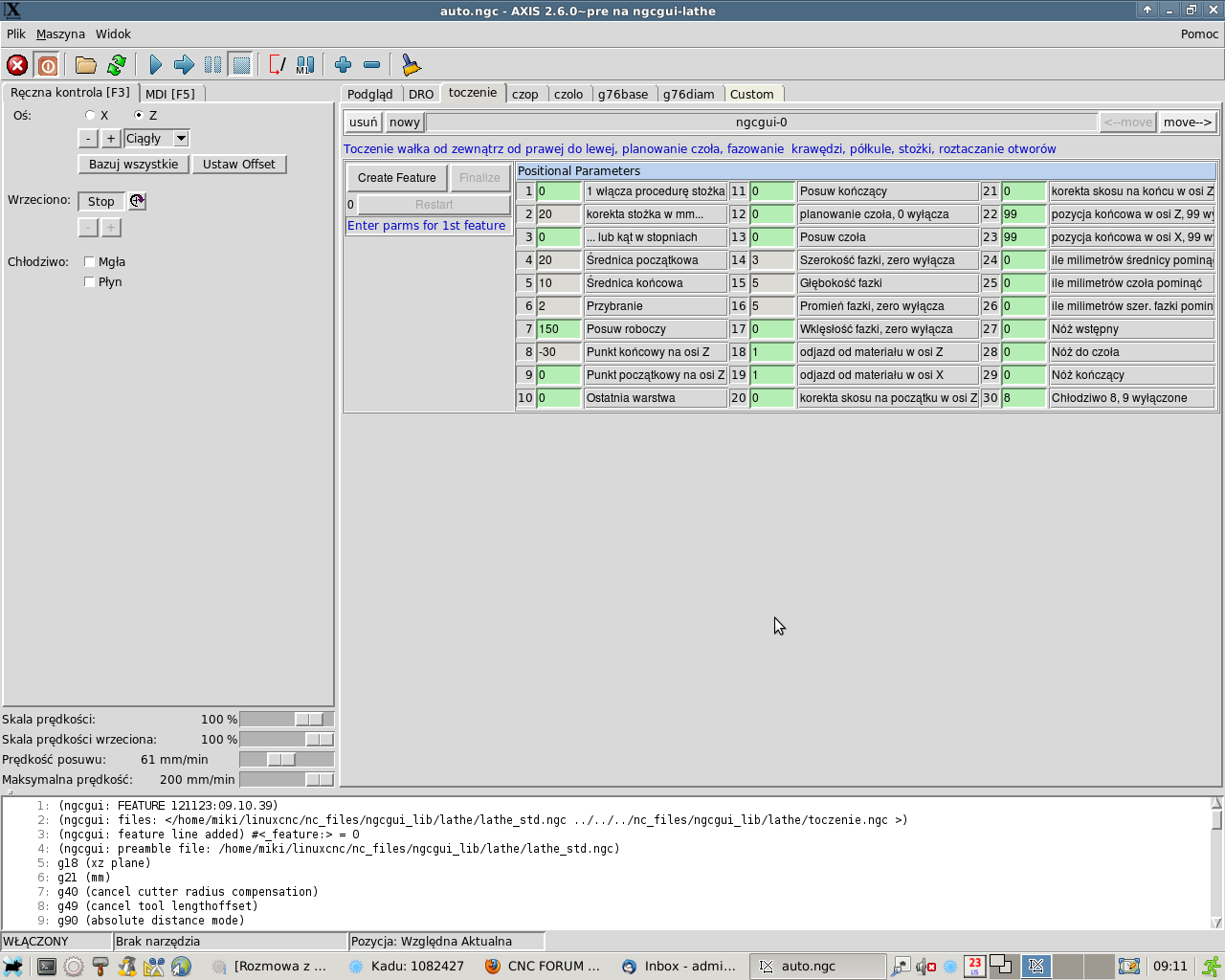Zoom in with plus icon
Screen dimensions: 1225x980
click(344, 65)
